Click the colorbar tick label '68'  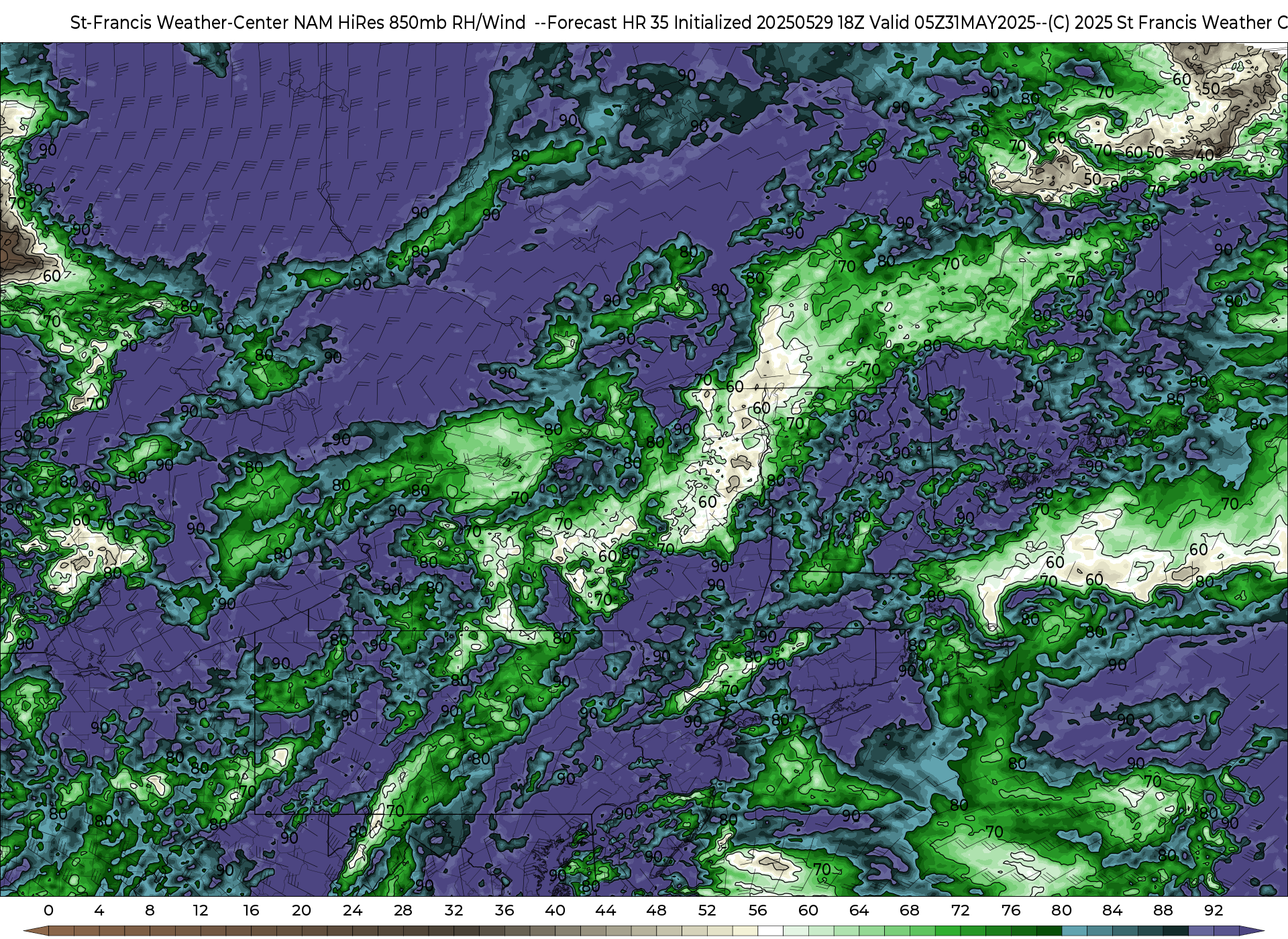(x=910, y=911)
